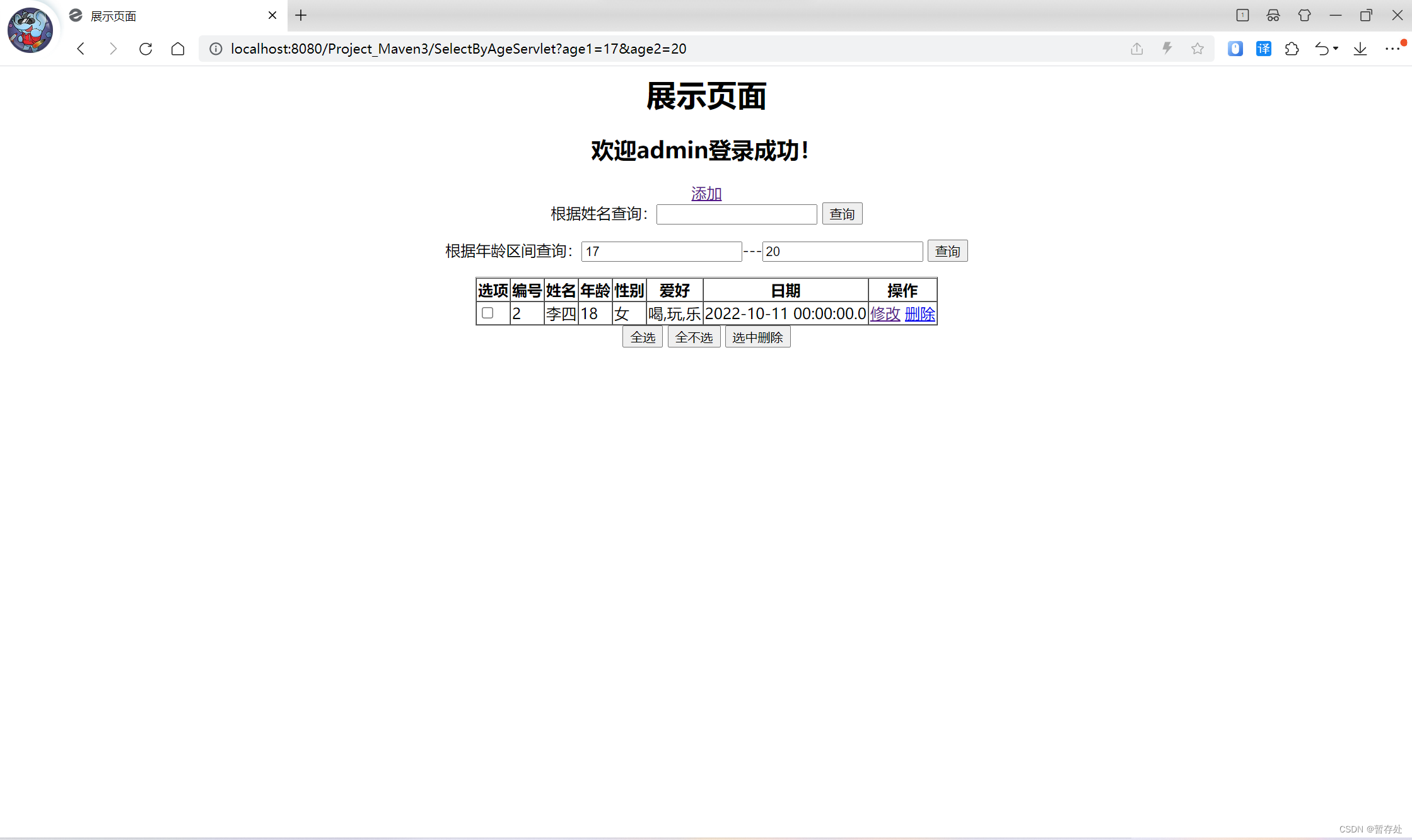This screenshot has width=1412, height=840.
Task: Click the address bar URL
Action: click(458, 49)
